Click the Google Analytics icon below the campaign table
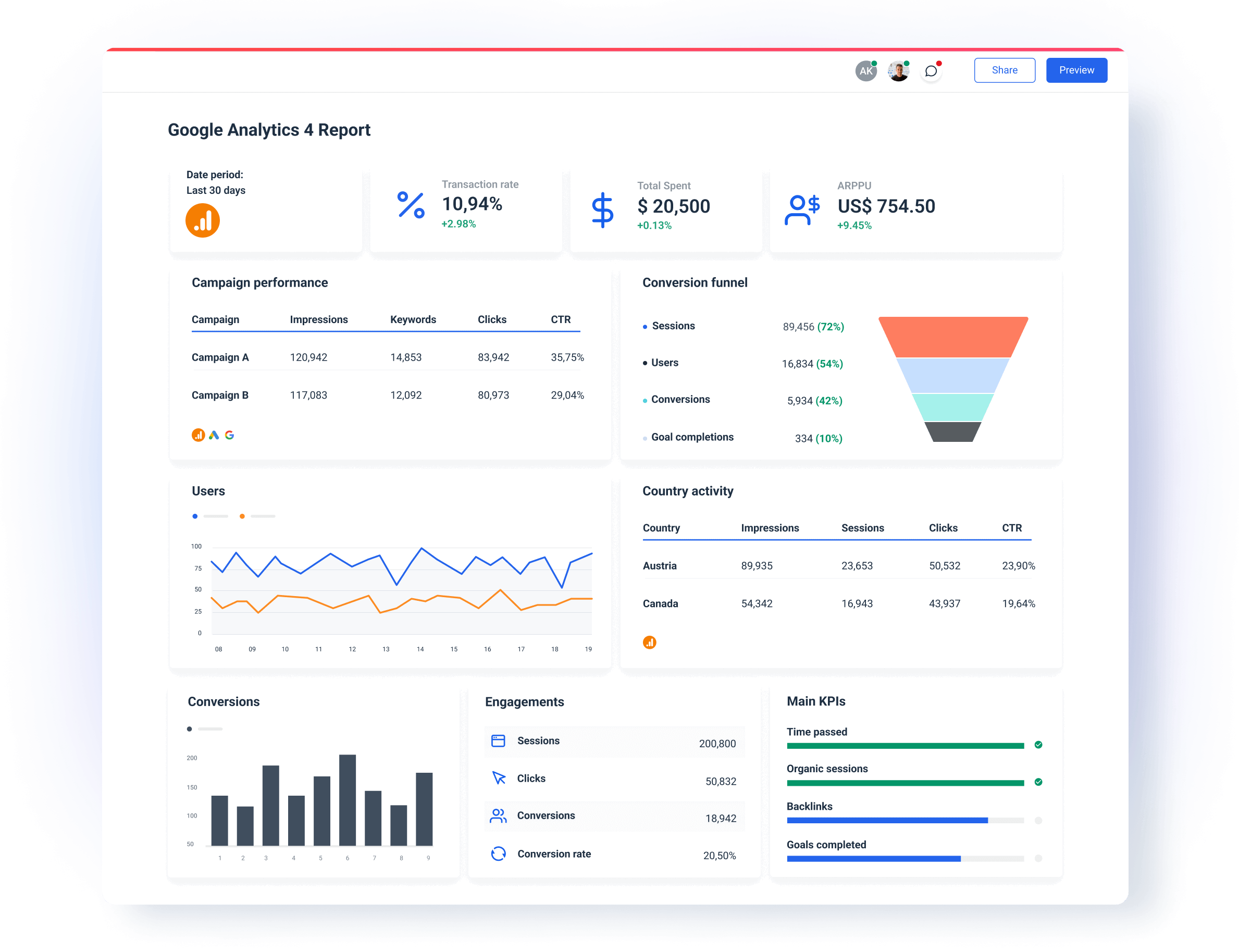1239x952 pixels. (x=199, y=435)
